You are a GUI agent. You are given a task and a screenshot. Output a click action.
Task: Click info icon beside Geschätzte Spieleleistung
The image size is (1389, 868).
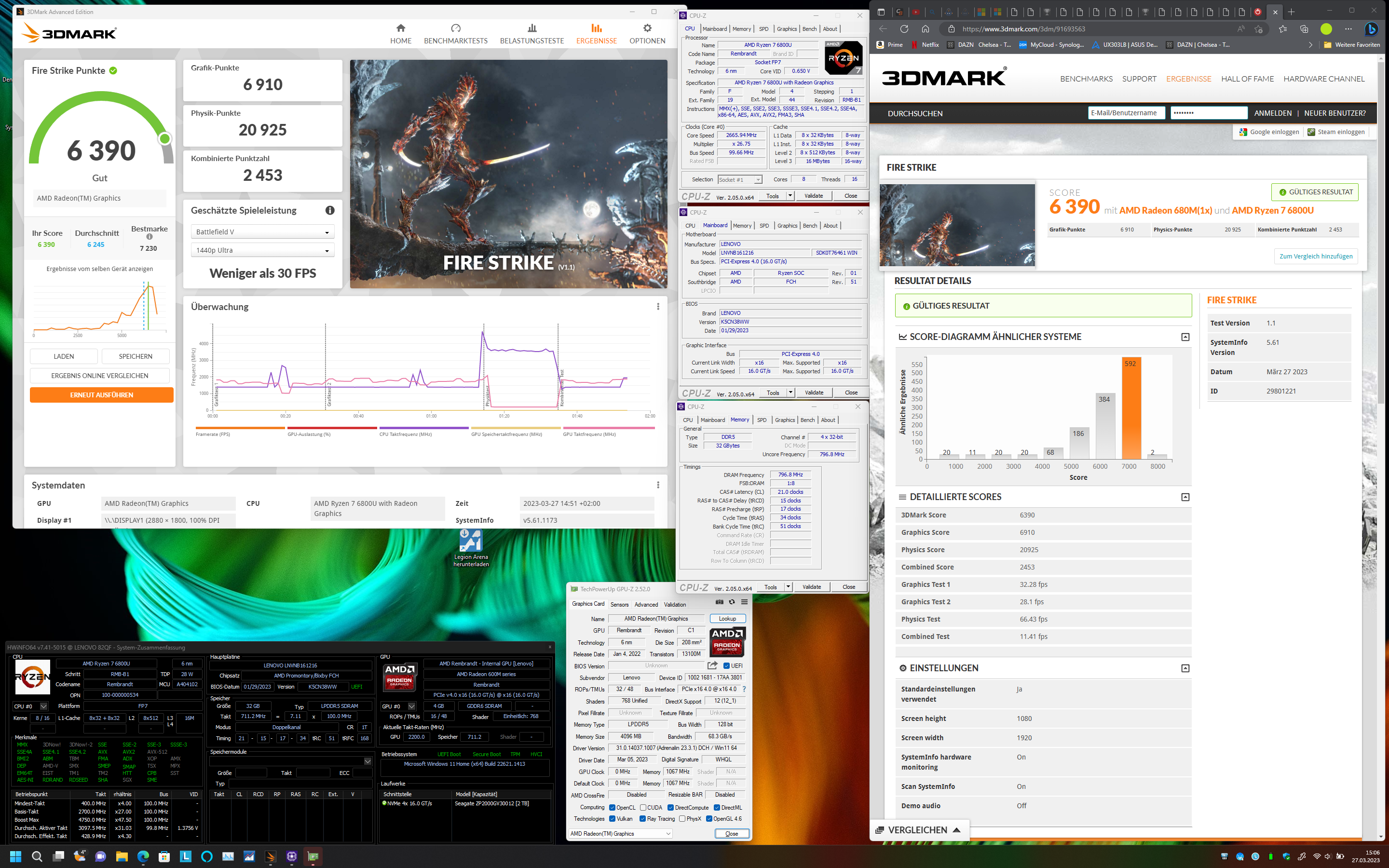tap(330, 210)
